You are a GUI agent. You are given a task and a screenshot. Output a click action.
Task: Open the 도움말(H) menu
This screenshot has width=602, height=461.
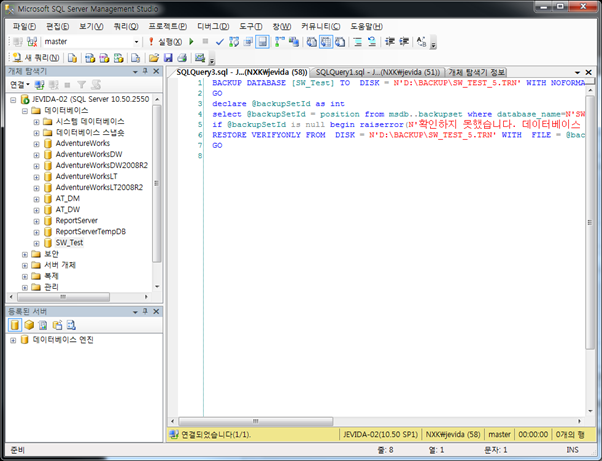(x=366, y=26)
